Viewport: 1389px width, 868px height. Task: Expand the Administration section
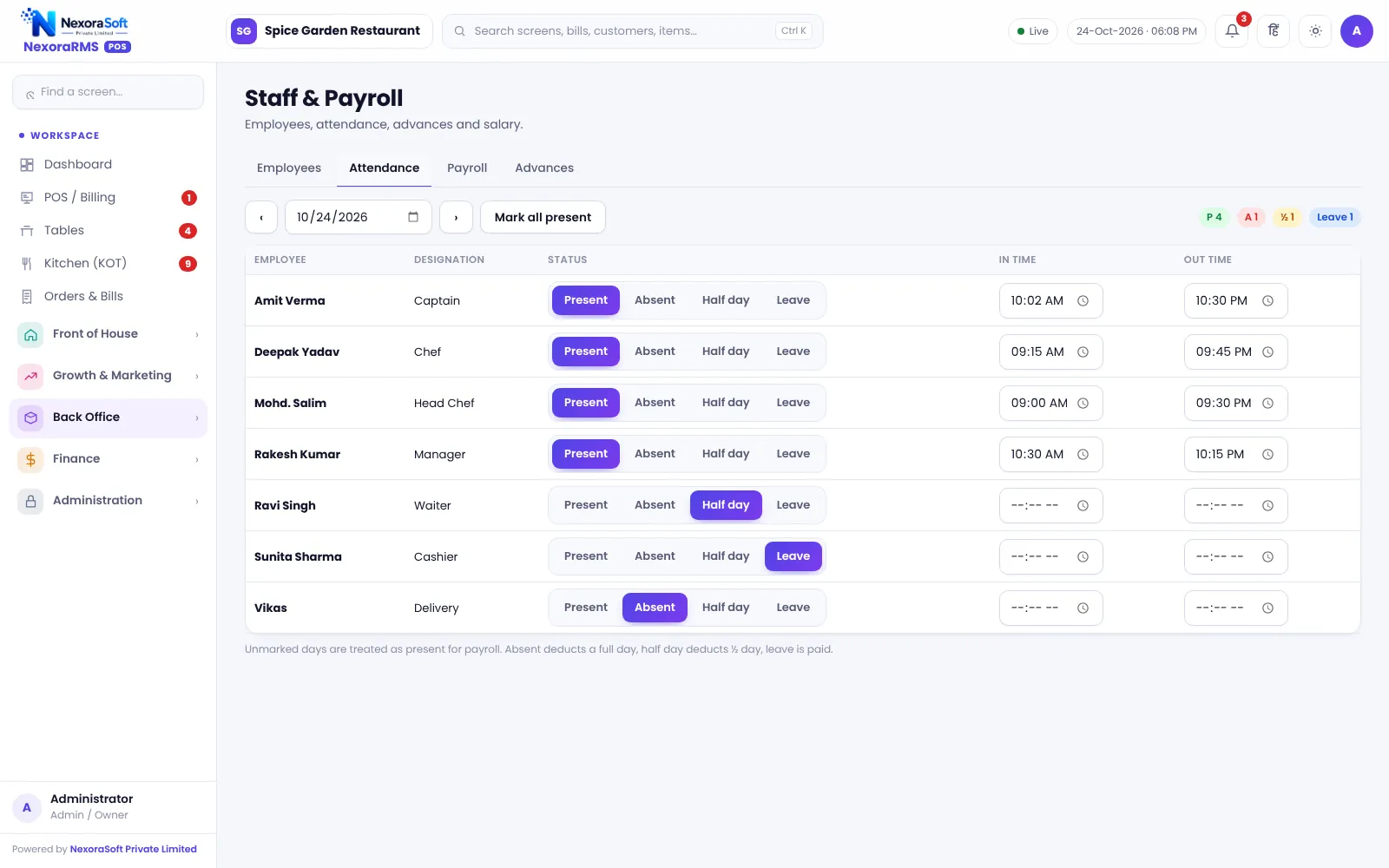pyautogui.click(x=109, y=501)
